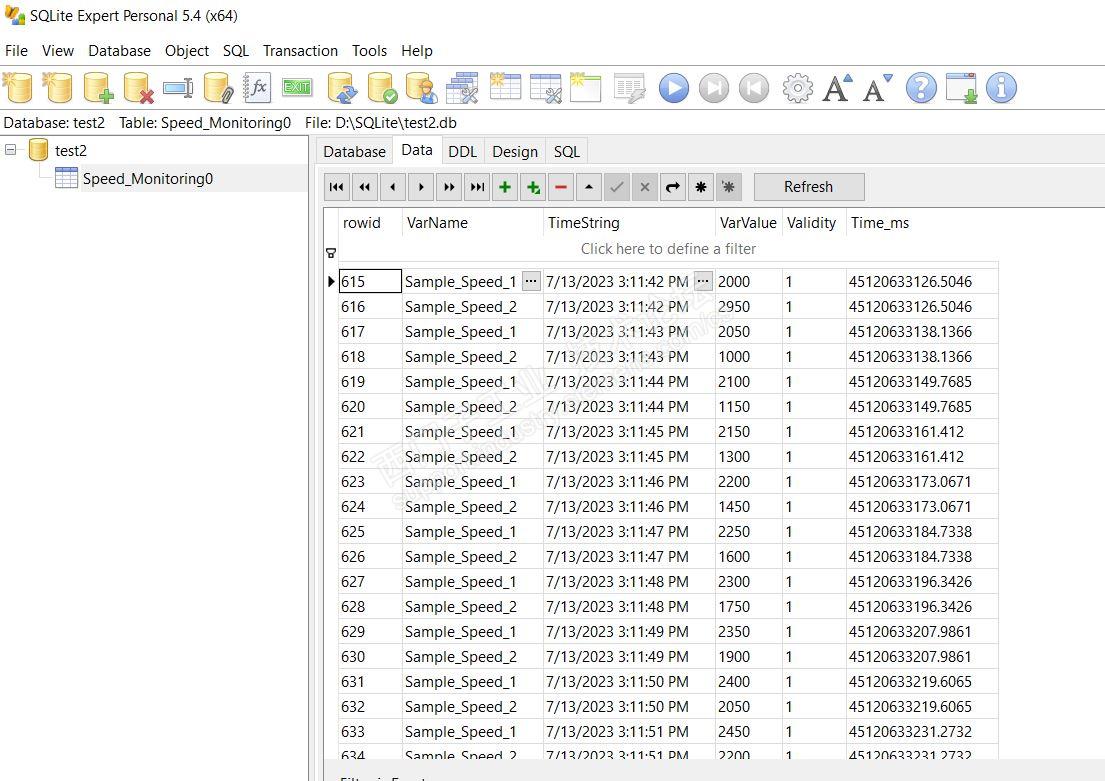1105x781 pixels.
Task: Select Time_ms cell 45120633161.412 in row 621
Action: click(922, 431)
